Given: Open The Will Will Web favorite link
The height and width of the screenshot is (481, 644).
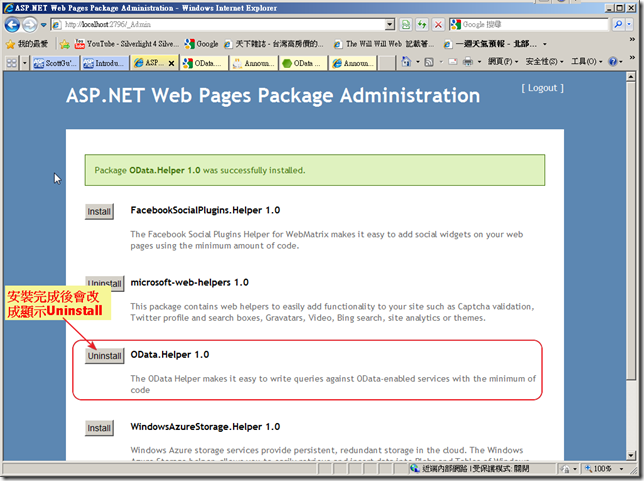Looking at the screenshot, I should coord(383,44).
